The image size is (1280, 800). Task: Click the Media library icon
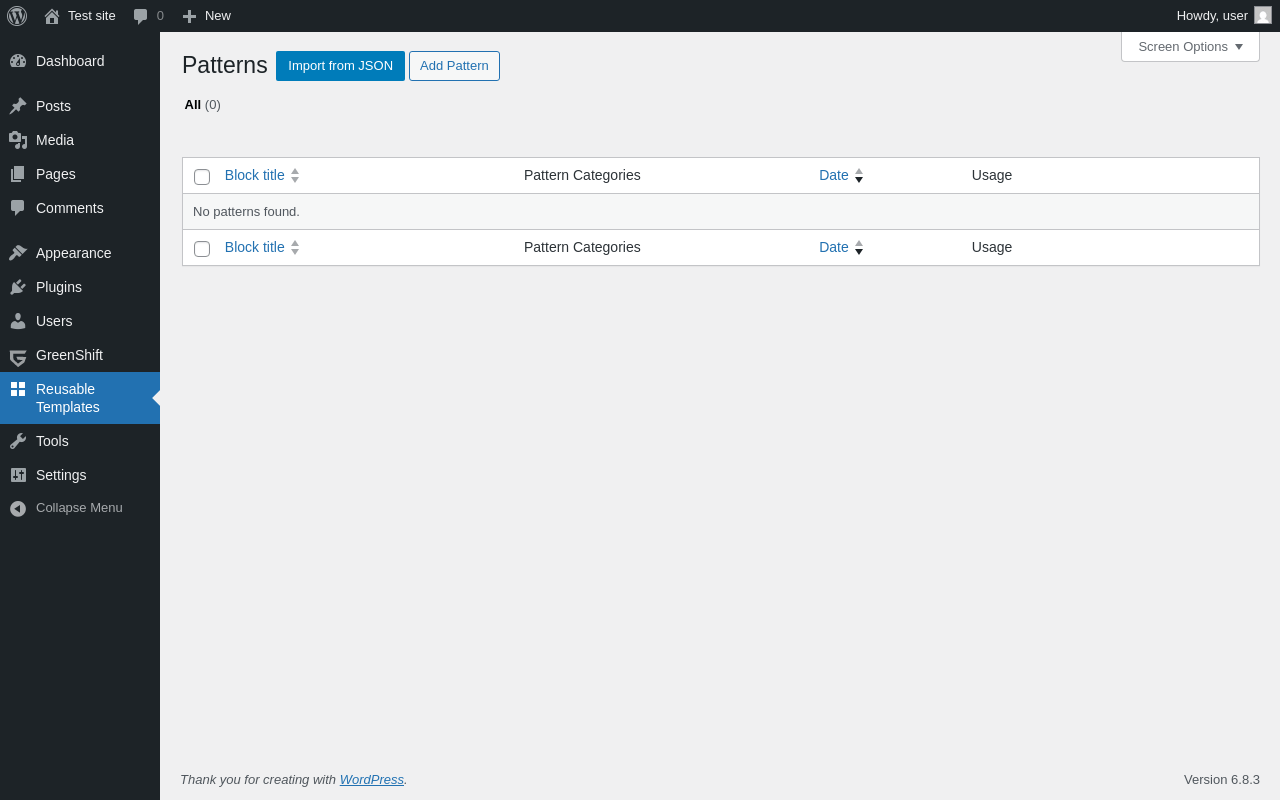point(18,140)
